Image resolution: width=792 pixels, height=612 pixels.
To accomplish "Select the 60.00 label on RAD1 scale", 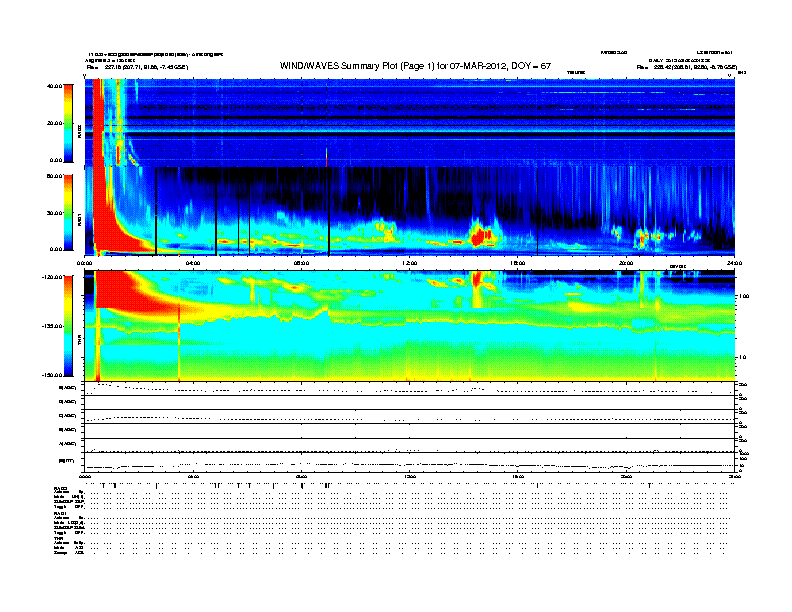I will pos(54,176).
